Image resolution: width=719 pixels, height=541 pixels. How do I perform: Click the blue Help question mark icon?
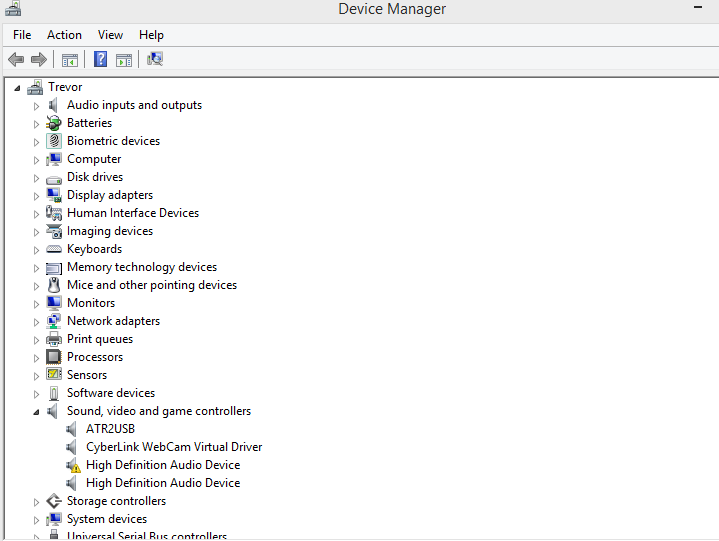click(x=100, y=59)
